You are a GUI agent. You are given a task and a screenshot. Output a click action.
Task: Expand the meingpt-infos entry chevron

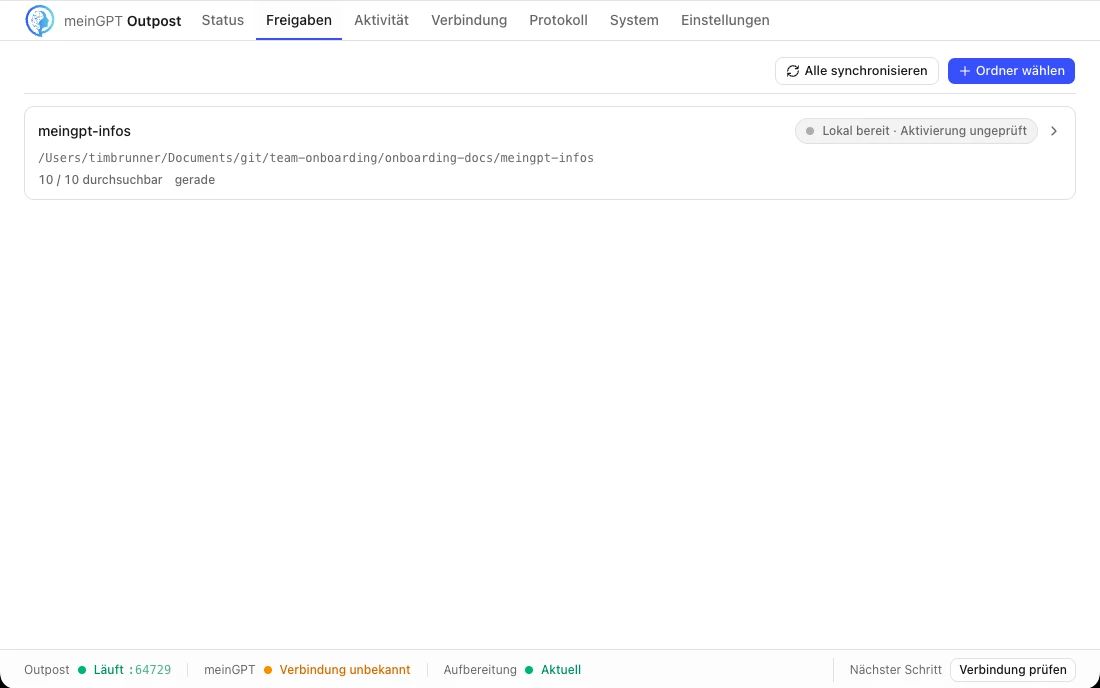[1054, 131]
